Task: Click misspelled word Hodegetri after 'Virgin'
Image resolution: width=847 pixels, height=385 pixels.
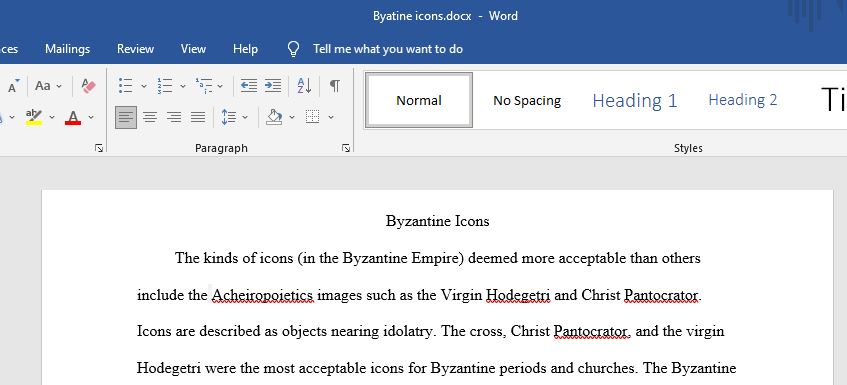Action: 518,296
